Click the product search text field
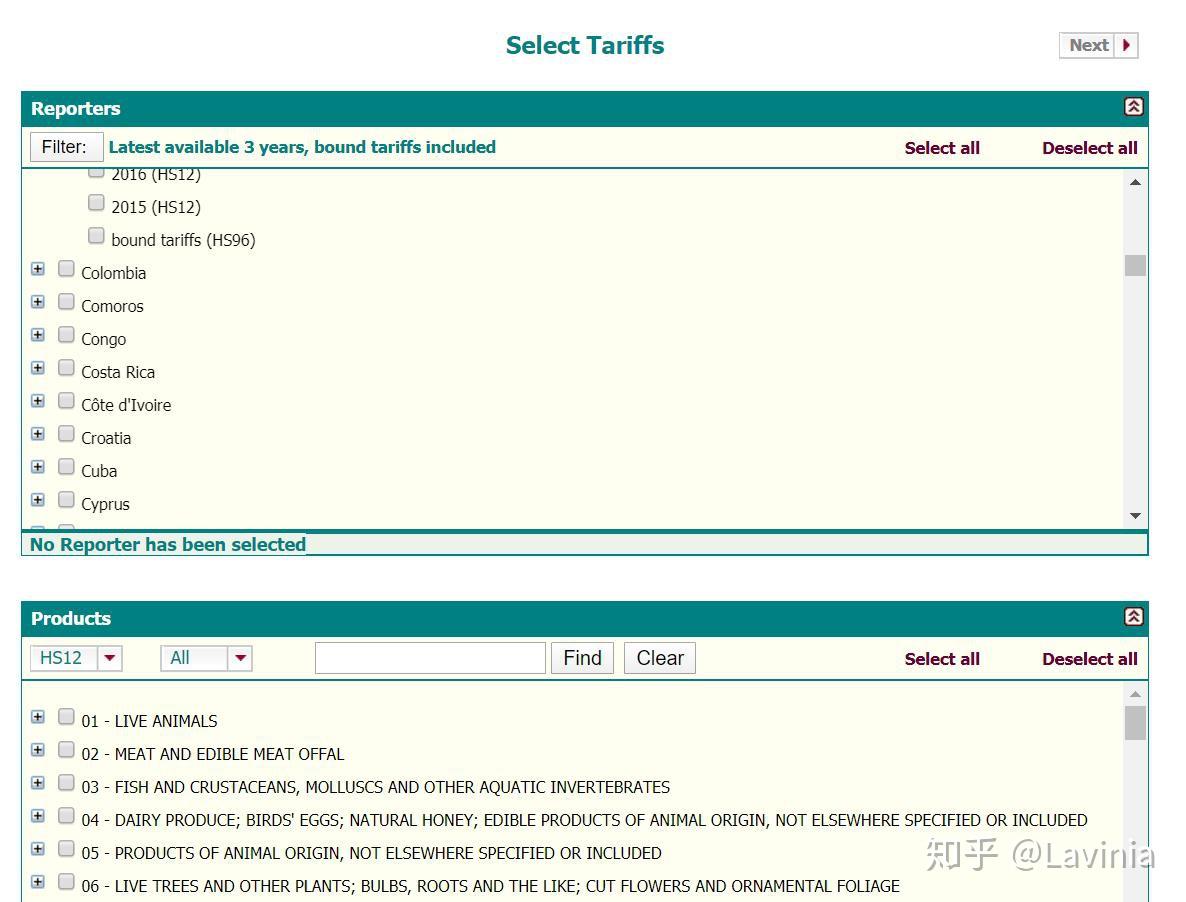The width and height of the screenshot is (1186, 902). [x=430, y=658]
